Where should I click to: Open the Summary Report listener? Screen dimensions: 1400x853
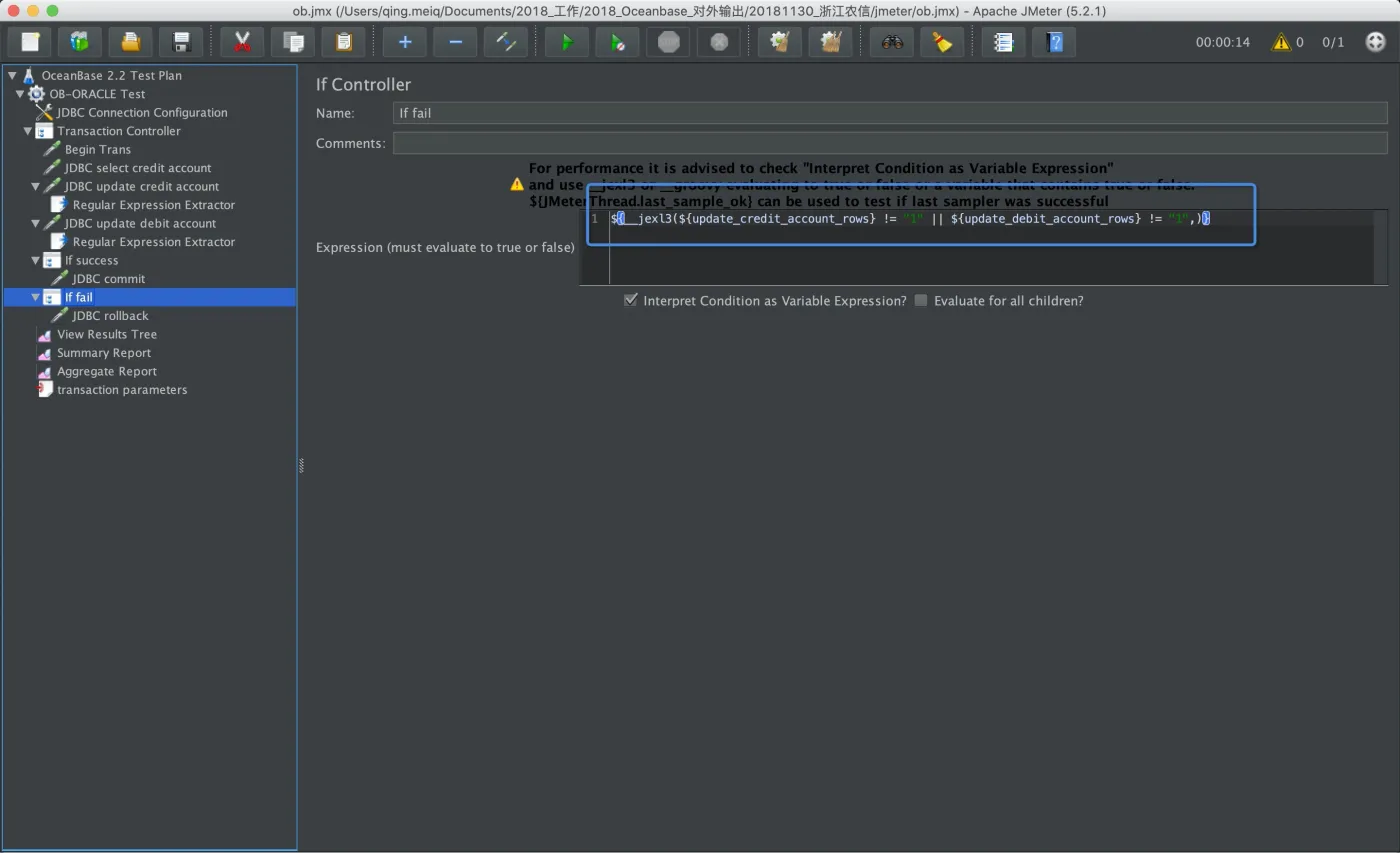click(104, 353)
